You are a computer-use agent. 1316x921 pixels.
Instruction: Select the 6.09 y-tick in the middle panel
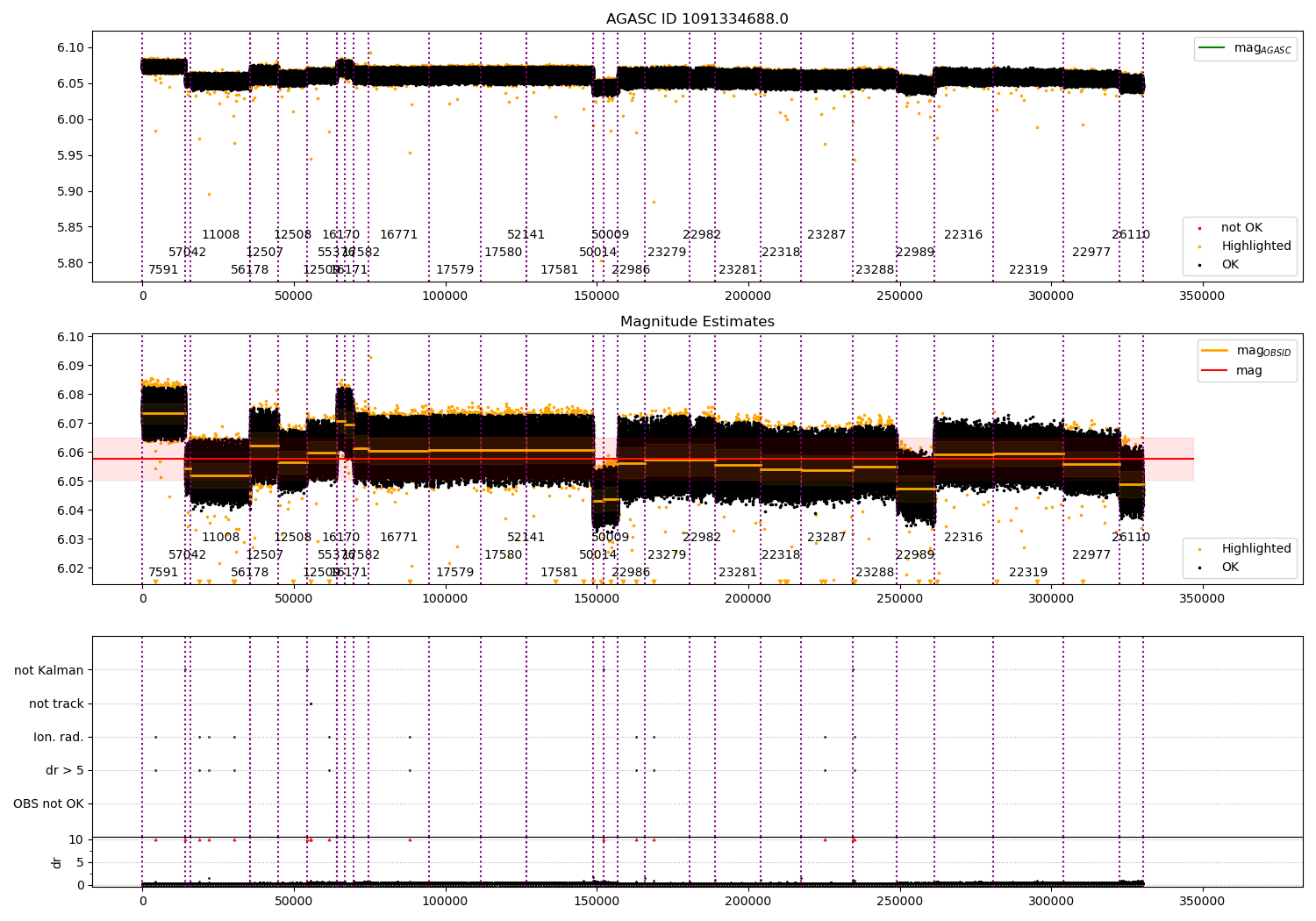tap(71, 366)
